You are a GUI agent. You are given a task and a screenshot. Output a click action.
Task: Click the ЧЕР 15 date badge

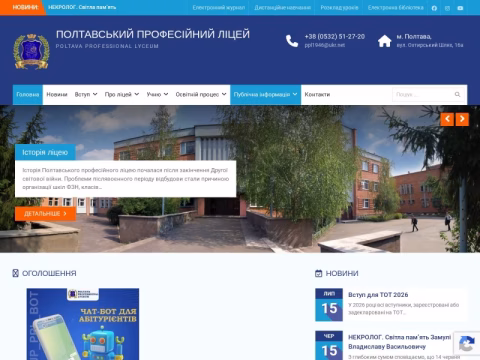coord(329,345)
